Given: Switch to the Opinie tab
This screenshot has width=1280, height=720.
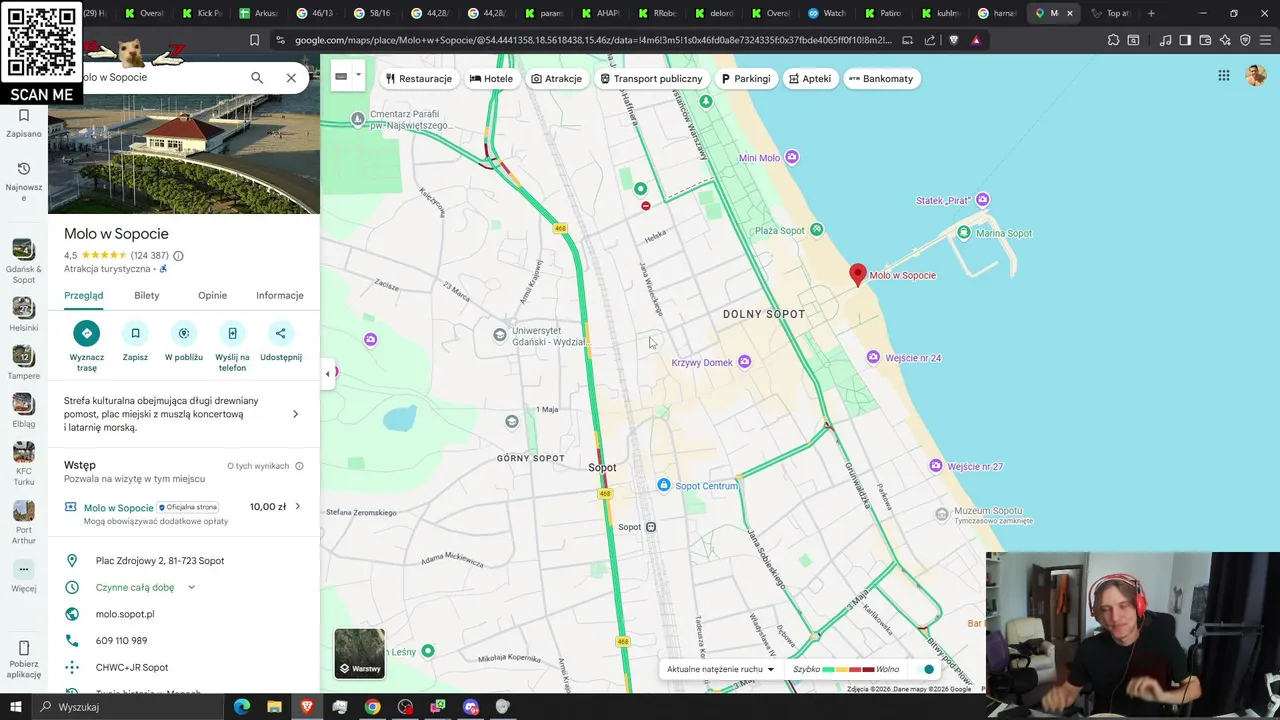Looking at the screenshot, I should click(212, 295).
